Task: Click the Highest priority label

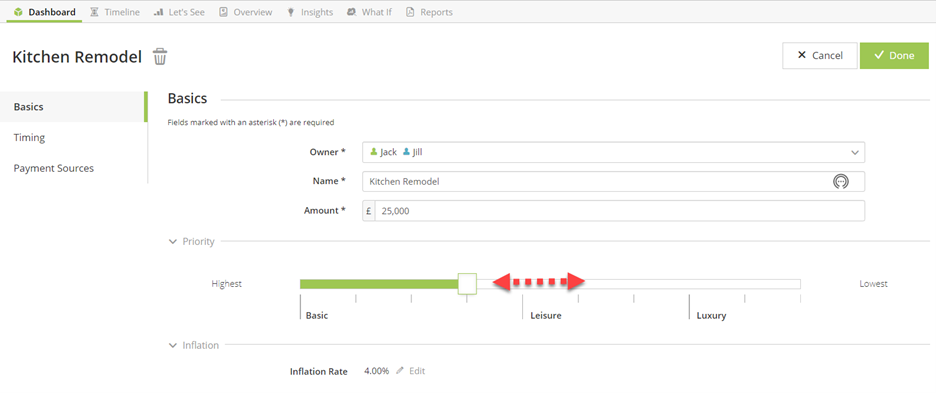Action: click(x=226, y=284)
